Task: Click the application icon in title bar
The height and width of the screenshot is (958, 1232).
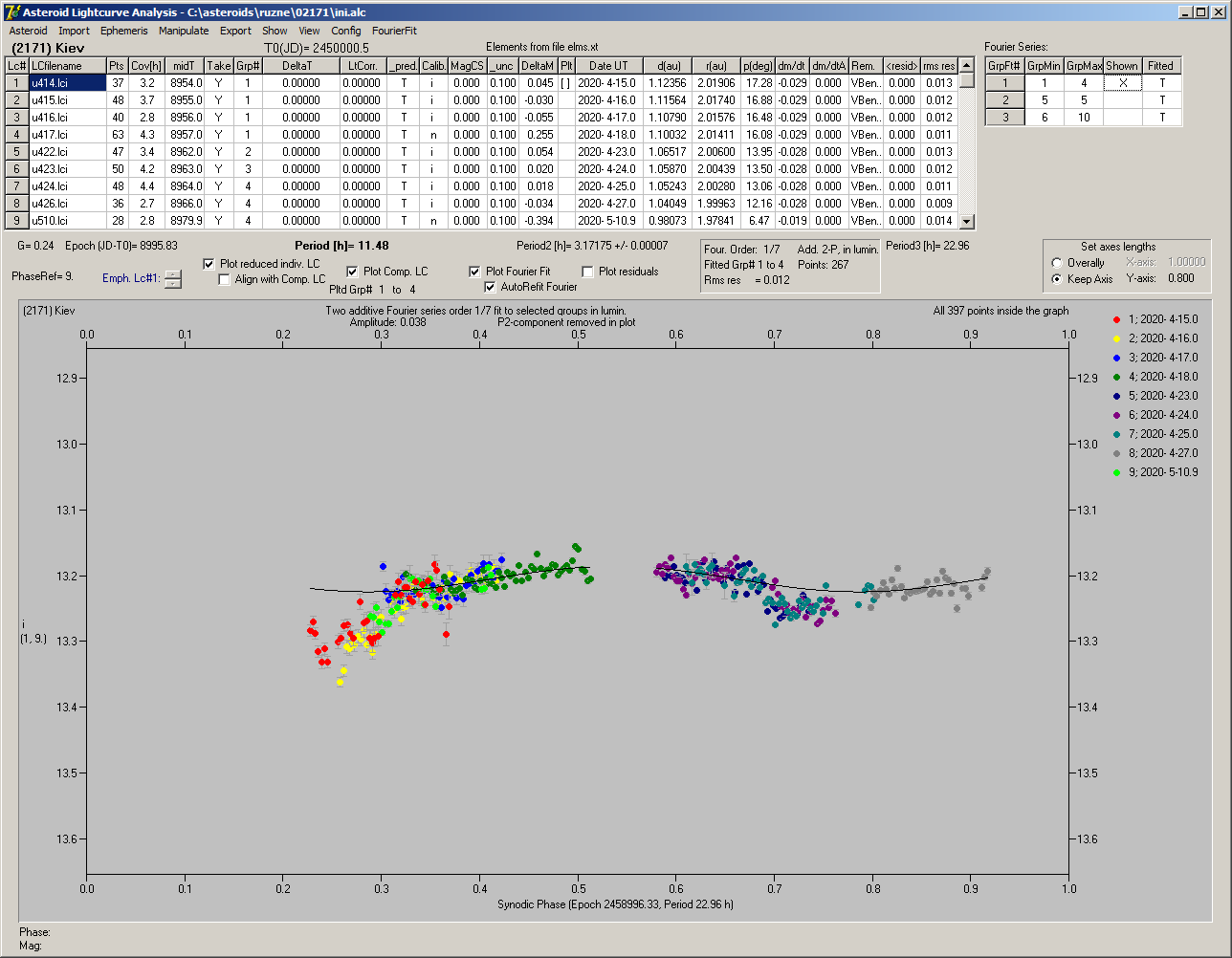Action: coord(12,12)
